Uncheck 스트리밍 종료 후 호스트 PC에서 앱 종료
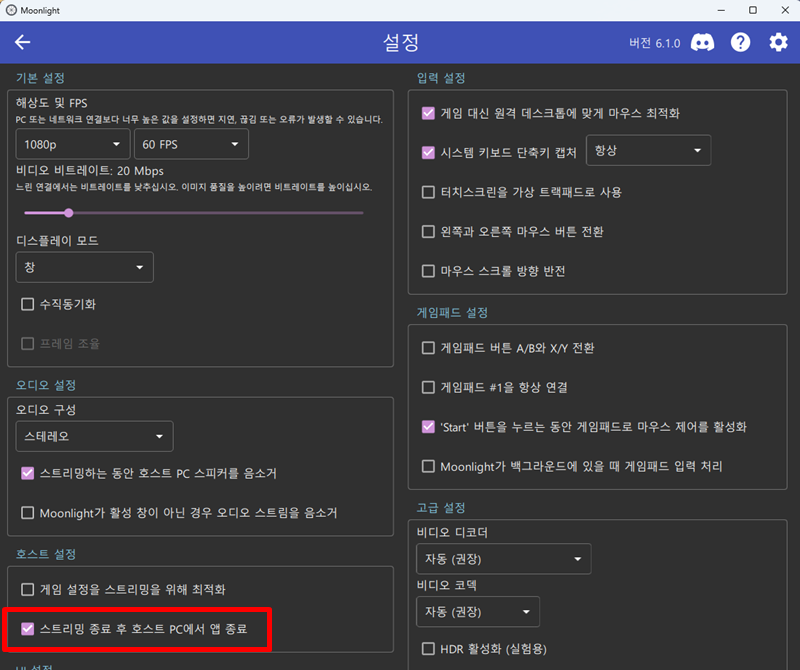The width and height of the screenshot is (800, 670). [x=28, y=629]
